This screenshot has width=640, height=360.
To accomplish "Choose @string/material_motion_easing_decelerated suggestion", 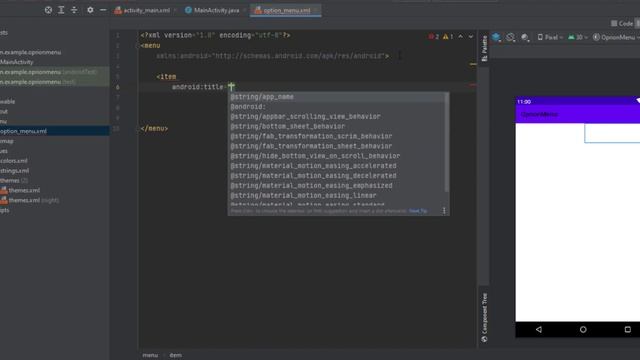I will (x=336, y=176).
